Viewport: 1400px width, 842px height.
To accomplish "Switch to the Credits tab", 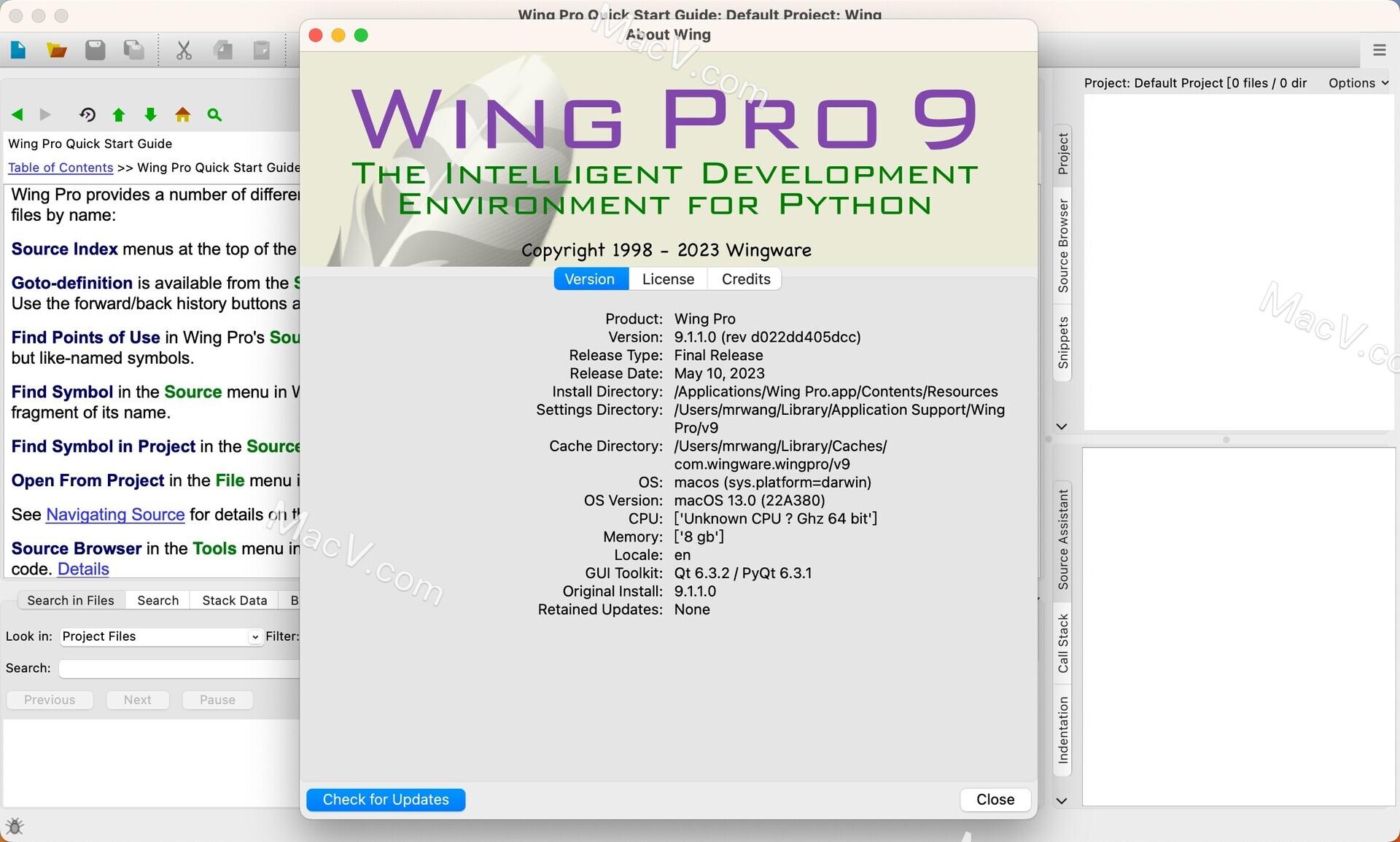I will [745, 279].
